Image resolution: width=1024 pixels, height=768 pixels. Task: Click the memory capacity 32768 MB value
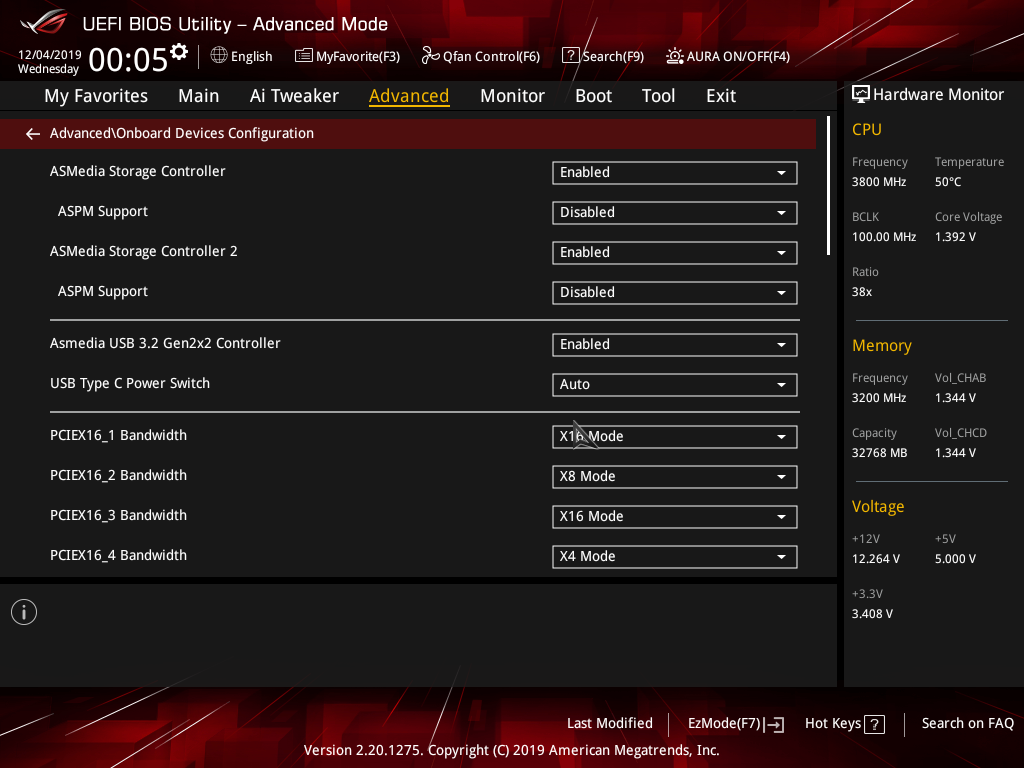click(880, 453)
